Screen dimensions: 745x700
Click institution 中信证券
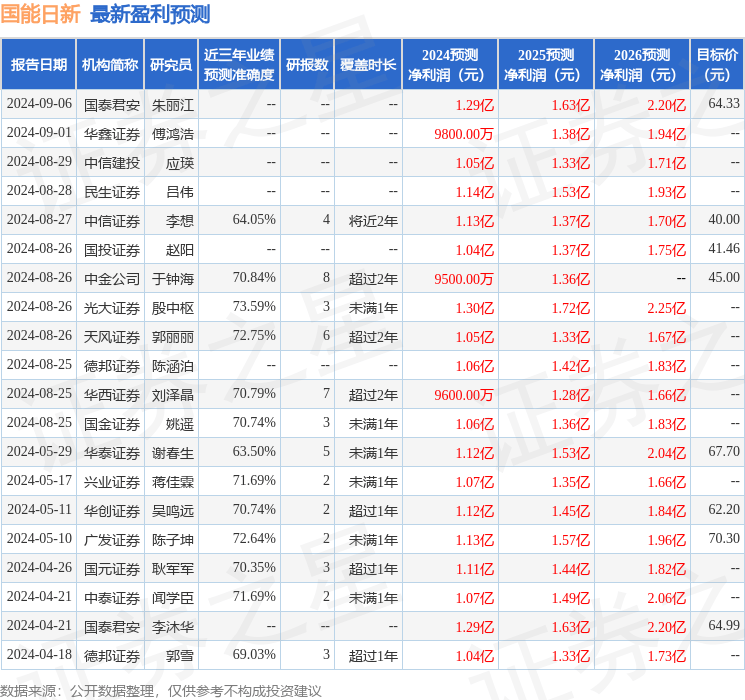[112, 221]
